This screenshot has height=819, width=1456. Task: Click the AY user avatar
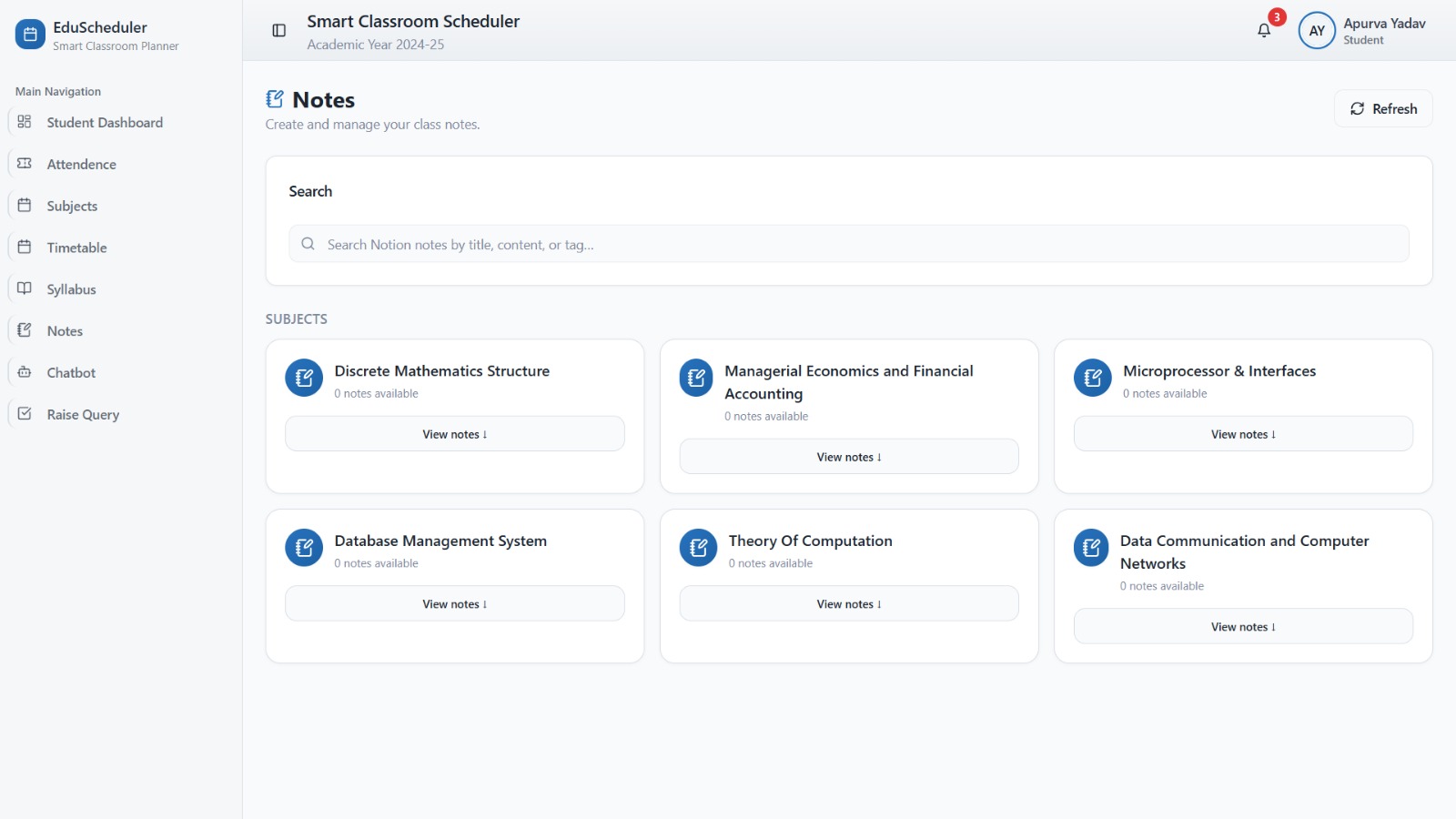[1317, 31]
